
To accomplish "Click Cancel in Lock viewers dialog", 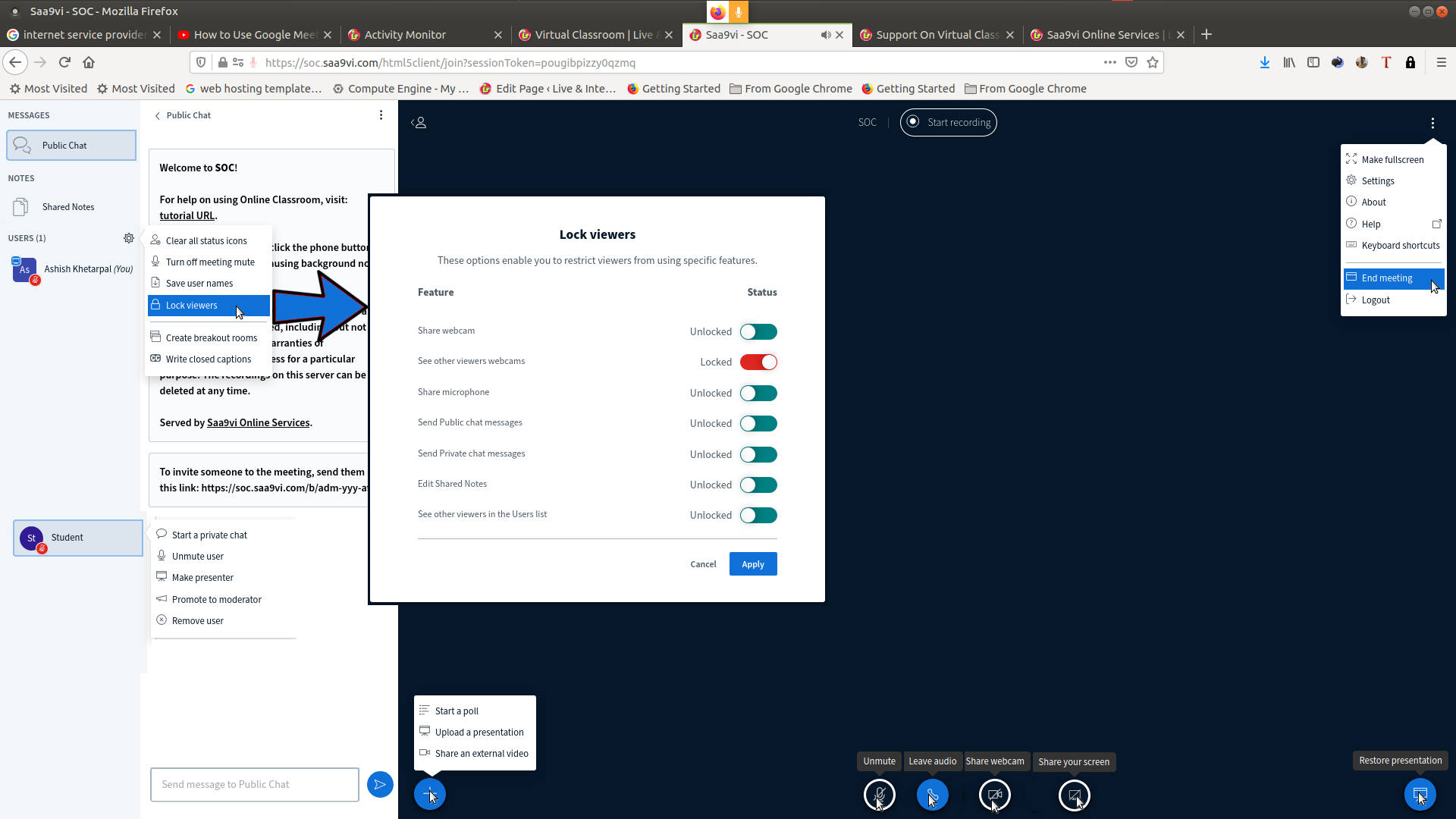I will 703,563.
